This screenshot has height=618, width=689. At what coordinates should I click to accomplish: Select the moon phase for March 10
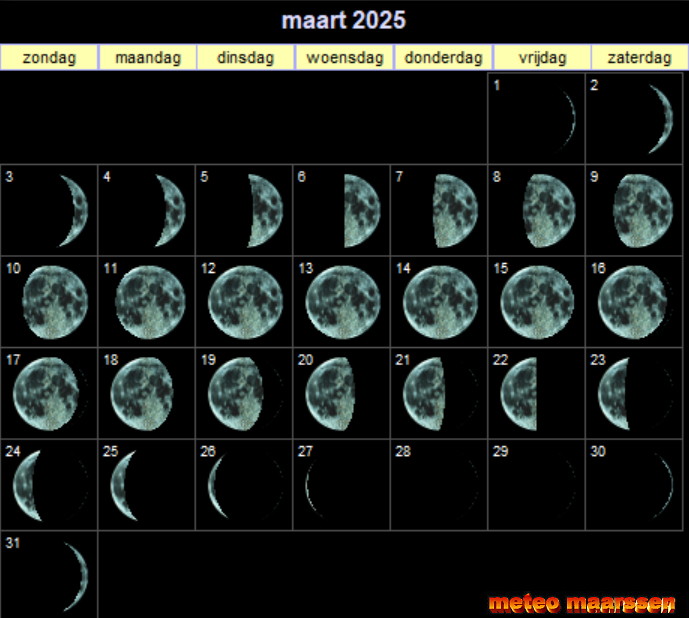pyautogui.click(x=55, y=302)
